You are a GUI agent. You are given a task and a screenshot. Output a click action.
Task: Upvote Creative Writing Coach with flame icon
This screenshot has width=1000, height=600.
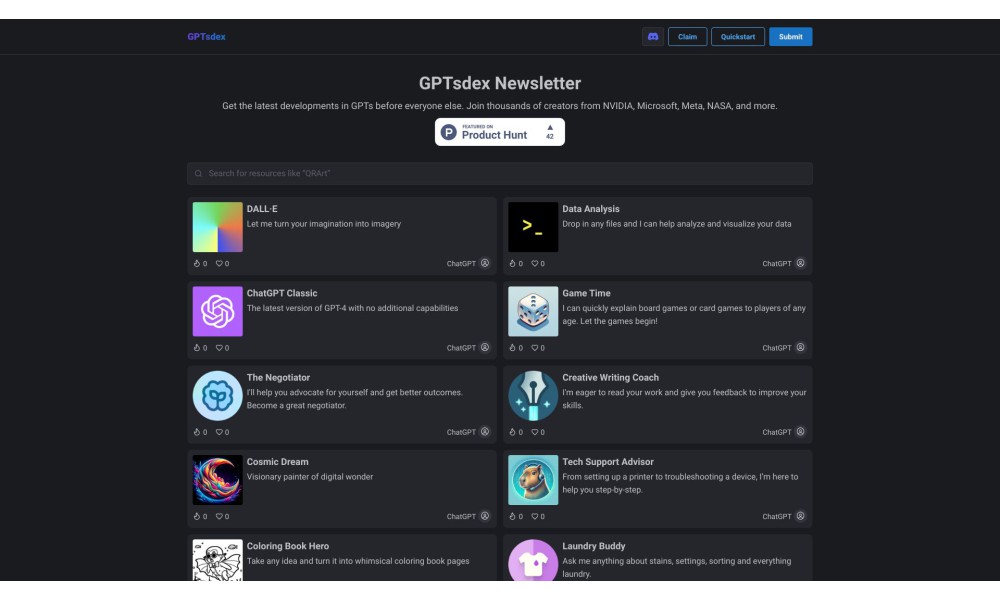pyautogui.click(x=512, y=432)
